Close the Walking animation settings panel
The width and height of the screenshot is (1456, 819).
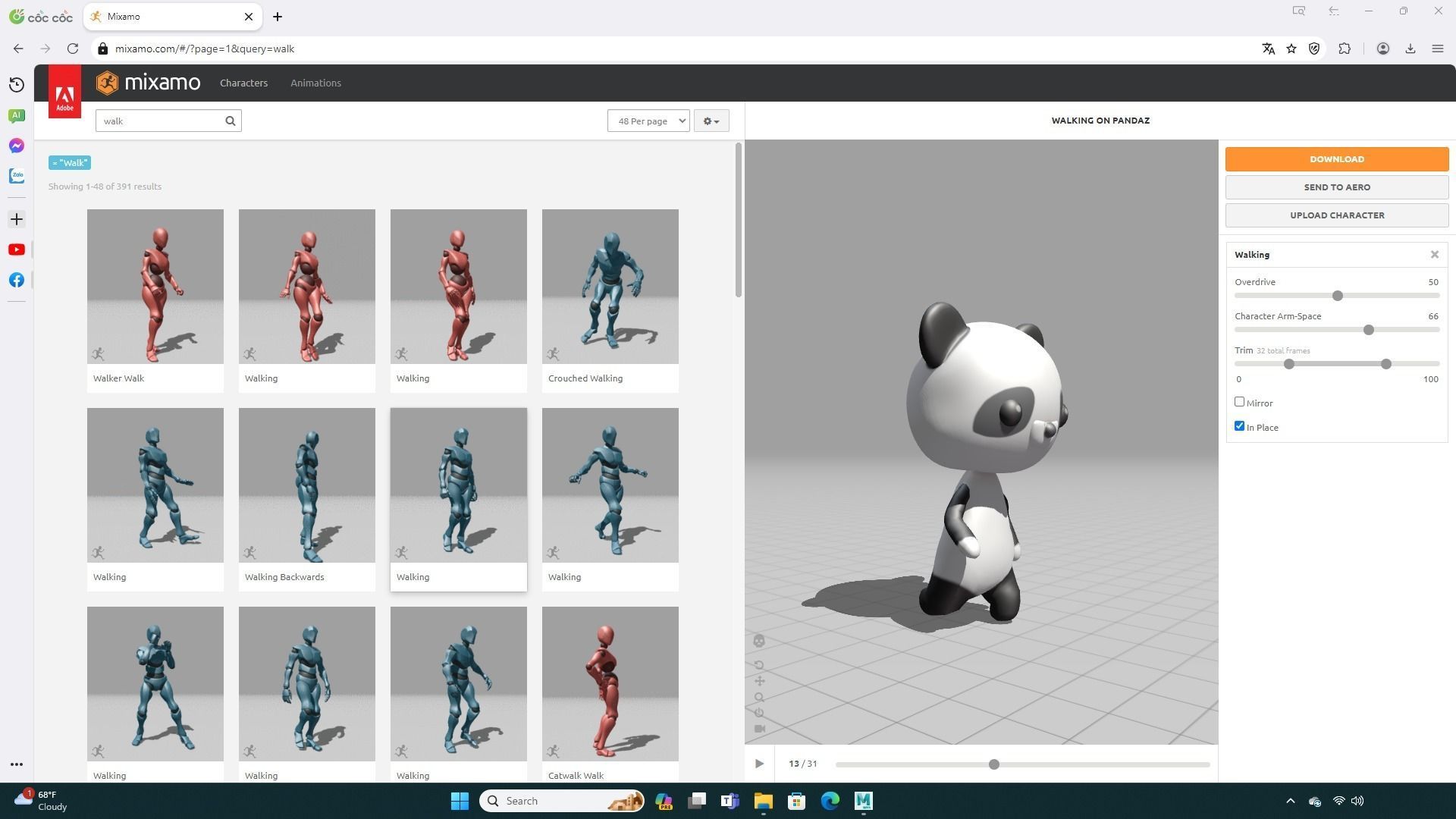click(x=1435, y=255)
